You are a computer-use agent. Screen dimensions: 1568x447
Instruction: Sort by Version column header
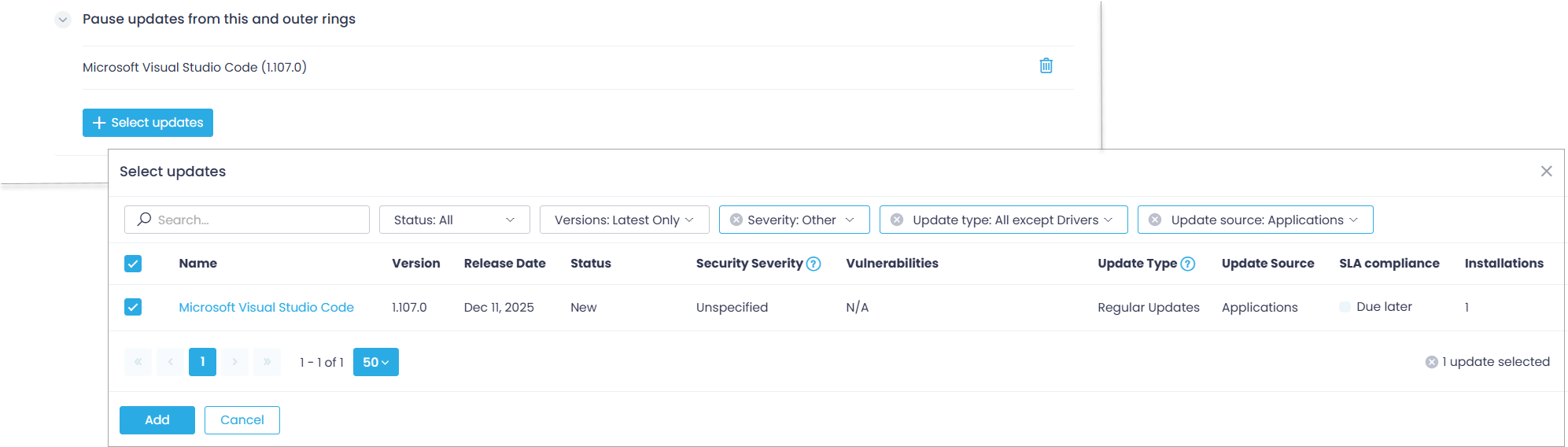[x=415, y=264]
